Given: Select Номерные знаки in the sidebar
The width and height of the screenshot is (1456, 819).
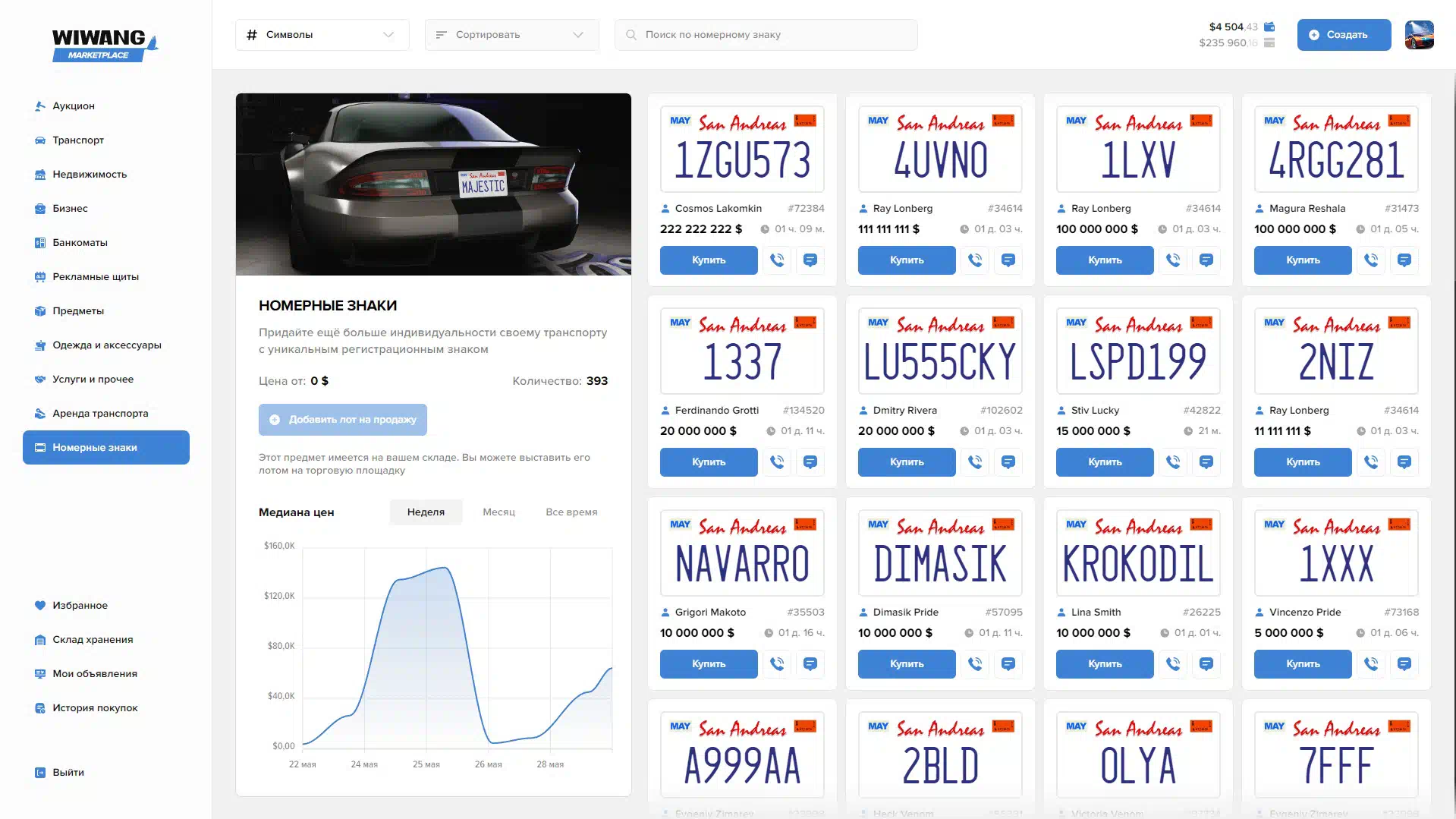Looking at the screenshot, I should (x=106, y=448).
